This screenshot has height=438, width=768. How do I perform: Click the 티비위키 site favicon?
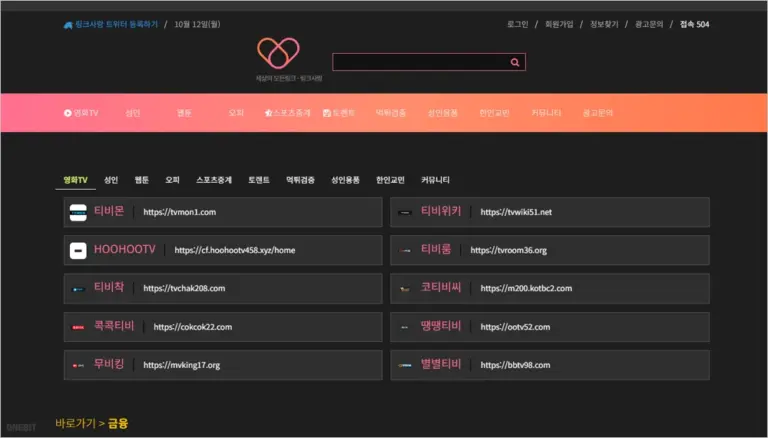pyautogui.click(x=405, y=213)
